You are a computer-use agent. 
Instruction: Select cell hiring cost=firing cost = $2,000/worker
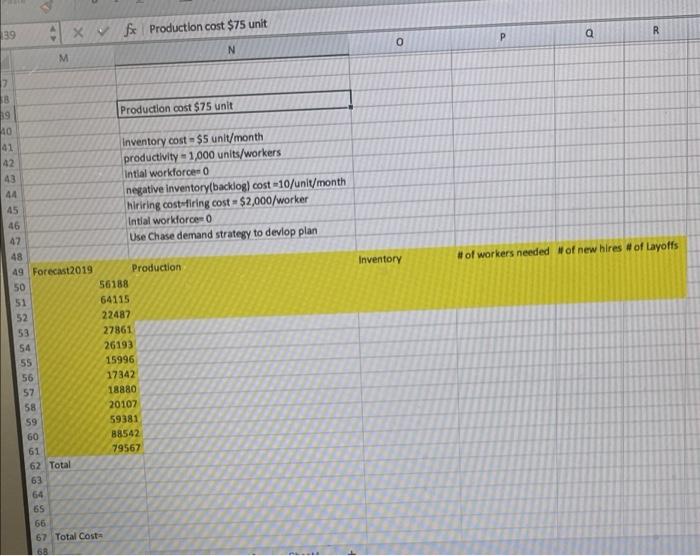217,202
